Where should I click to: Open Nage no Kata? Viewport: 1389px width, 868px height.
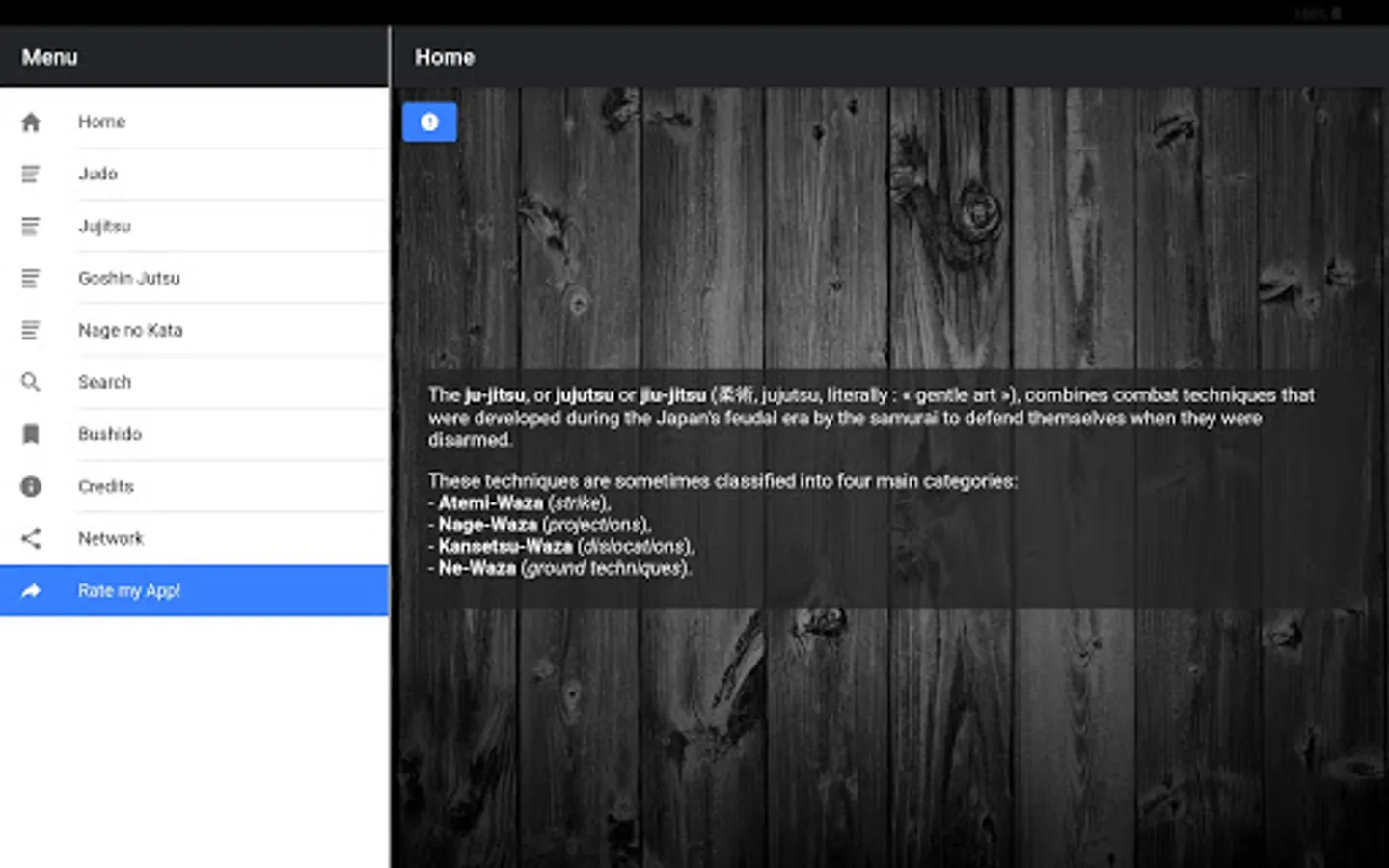click(x=194, y=330)
